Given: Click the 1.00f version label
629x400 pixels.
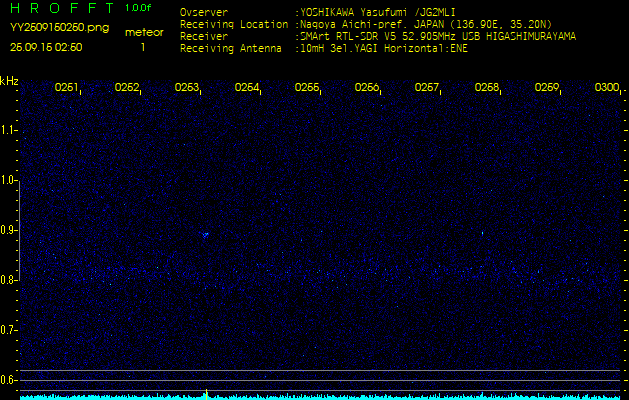Looking at the screenshot, I should point(139,8).
